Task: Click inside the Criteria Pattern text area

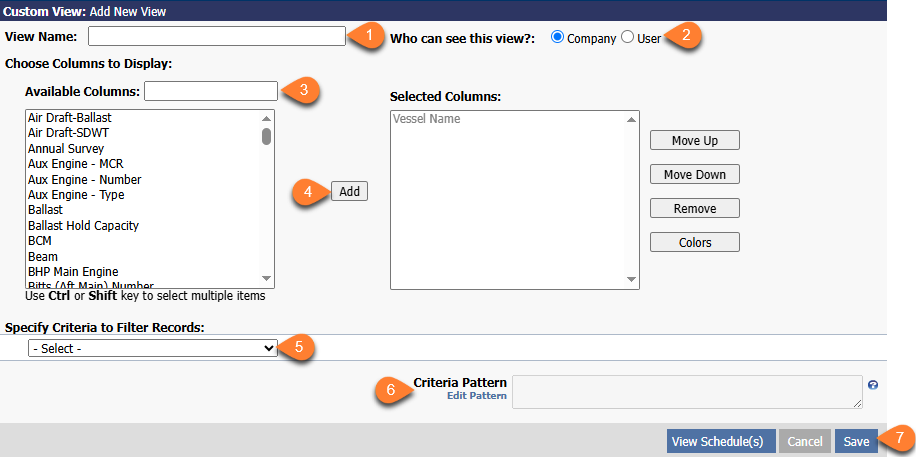Action: (x=686, y=391)
